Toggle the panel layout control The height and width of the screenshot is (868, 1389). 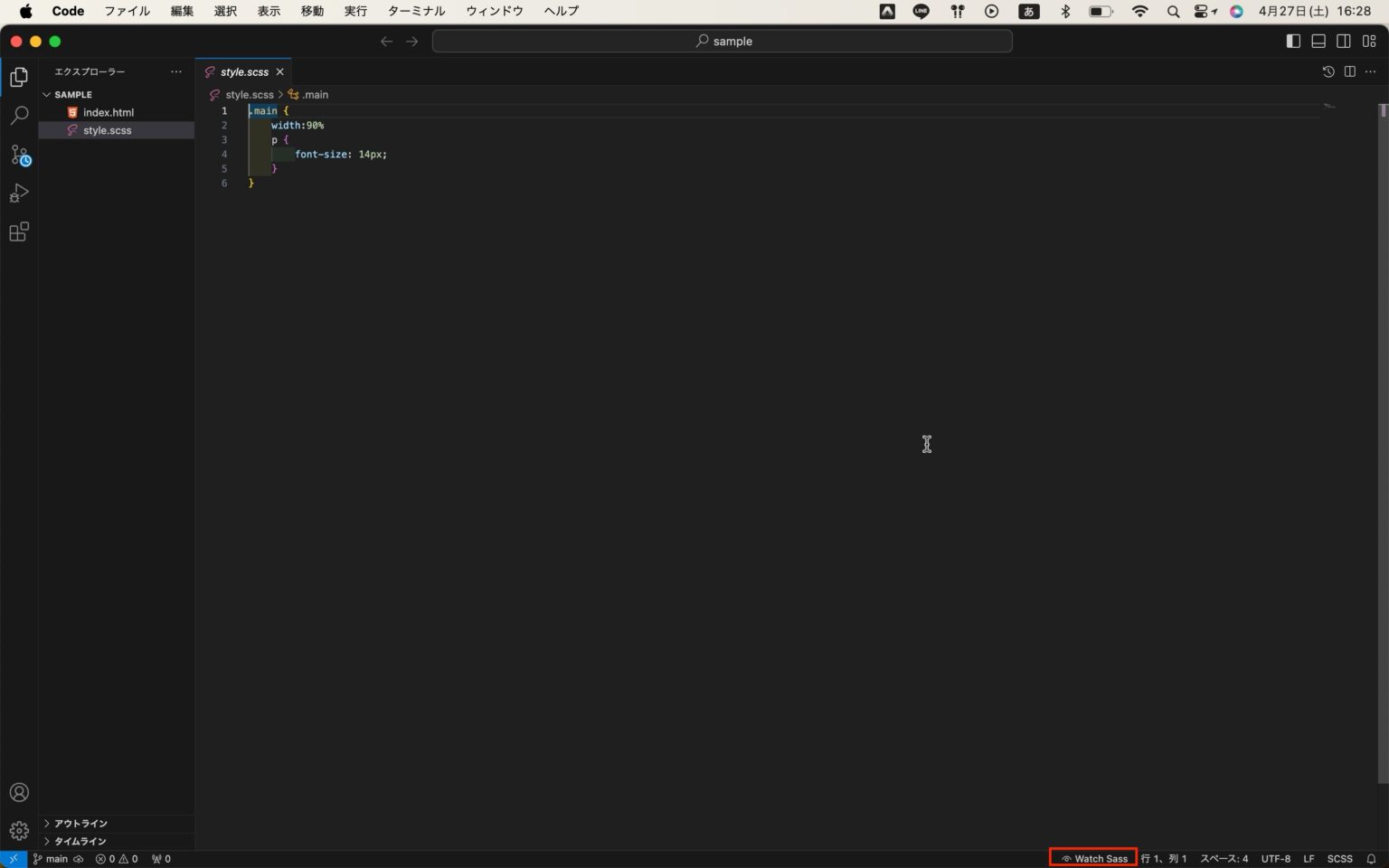pos(1318,41)
